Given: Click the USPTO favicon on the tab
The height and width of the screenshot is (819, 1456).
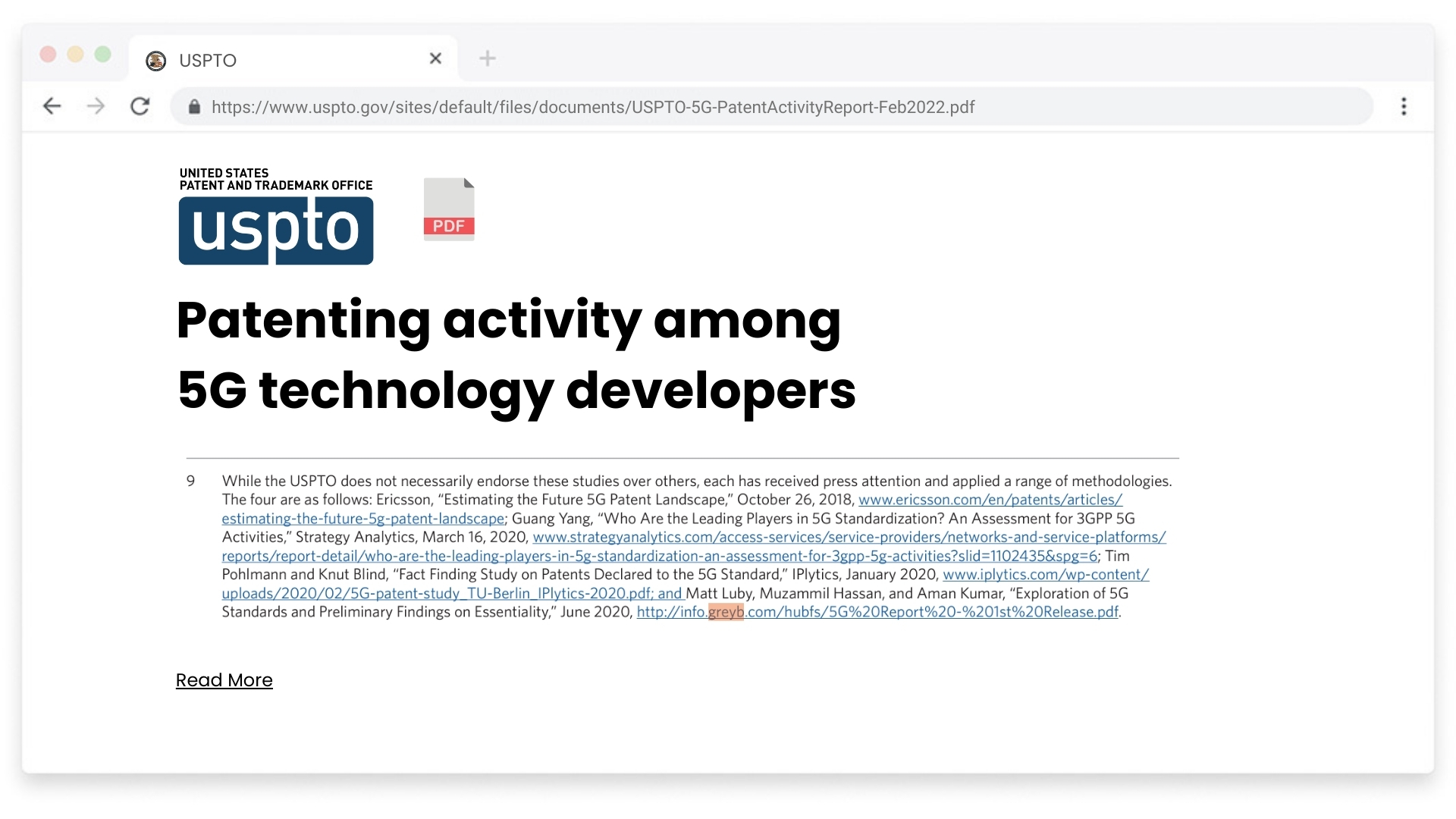Looking at the screenshot, I should tap(156, 61).
